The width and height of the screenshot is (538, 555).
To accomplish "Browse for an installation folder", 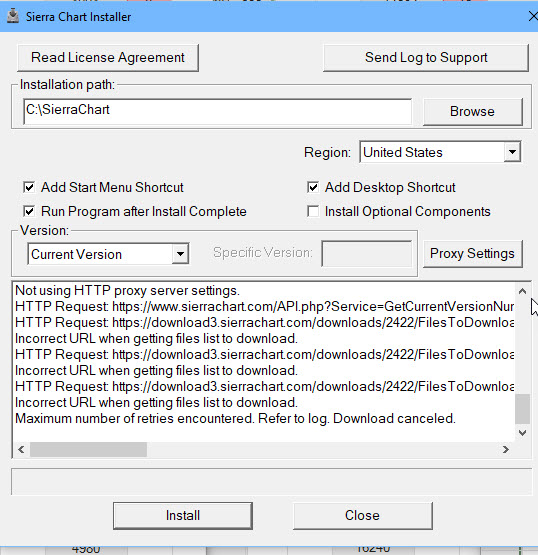I will coord(472,111).
